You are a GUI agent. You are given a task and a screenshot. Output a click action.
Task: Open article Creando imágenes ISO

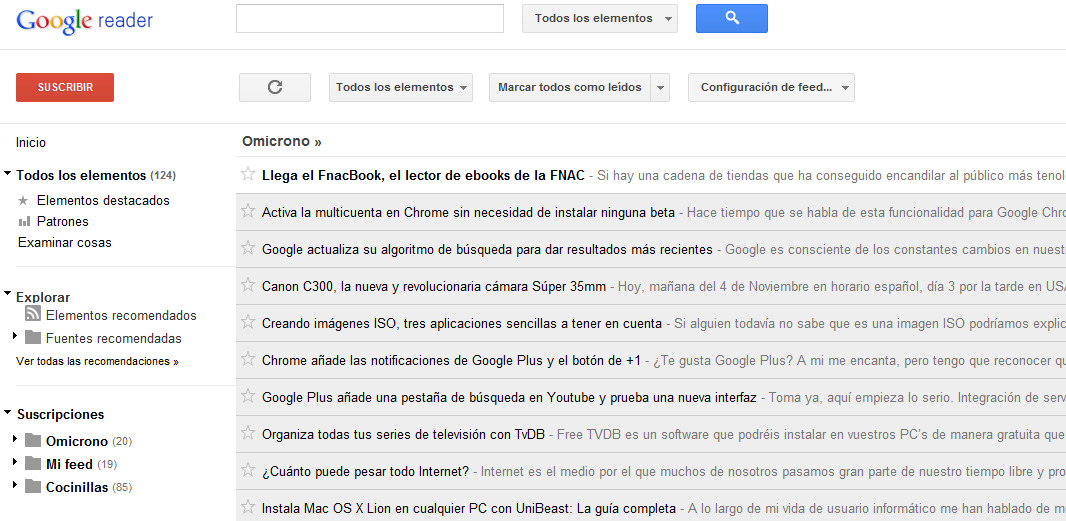(462, 323)
